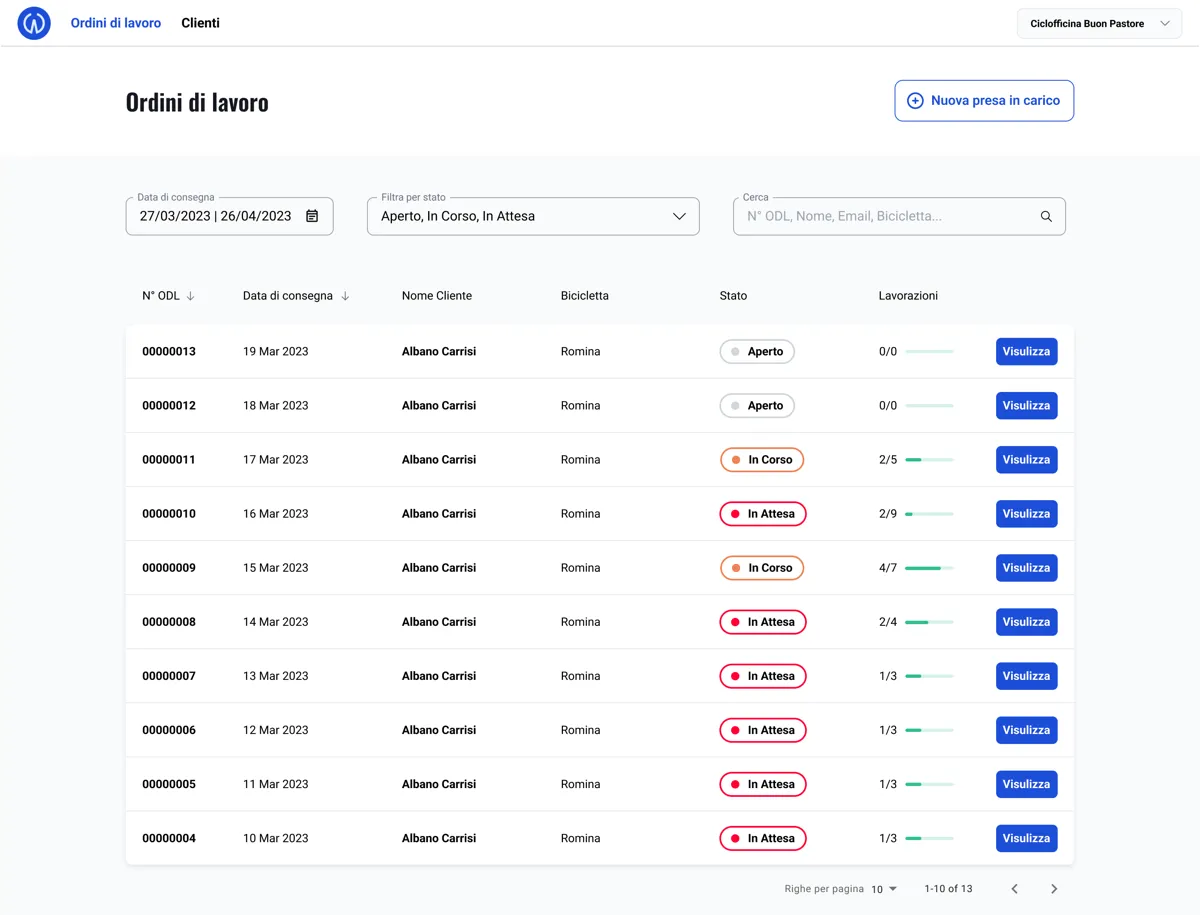
Task: Go to the next page arrow
Action: click(1054, 889)
